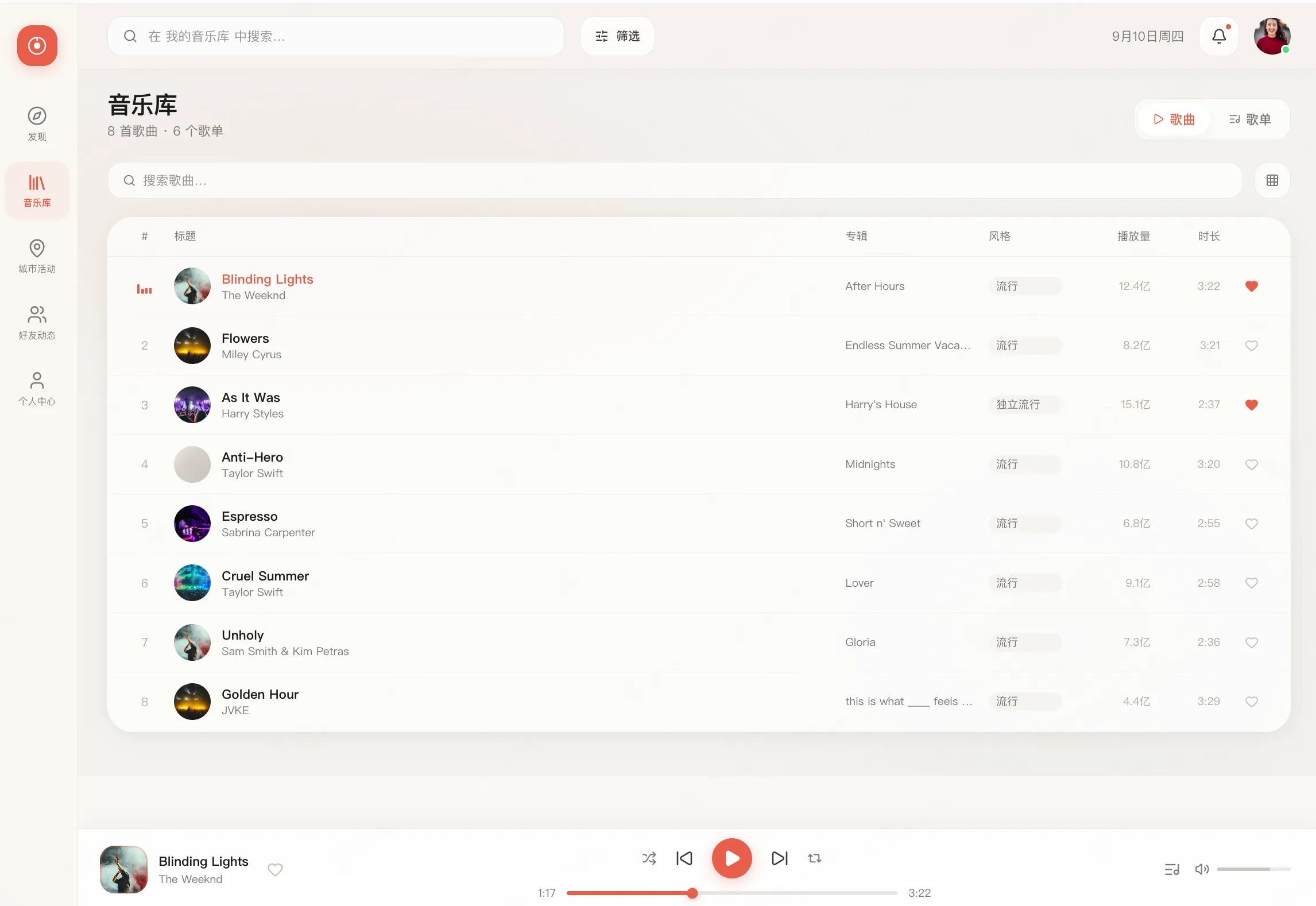1316x906 pixels.
Task: Mute using the volume speaker icon
Action: (1202, 869)
